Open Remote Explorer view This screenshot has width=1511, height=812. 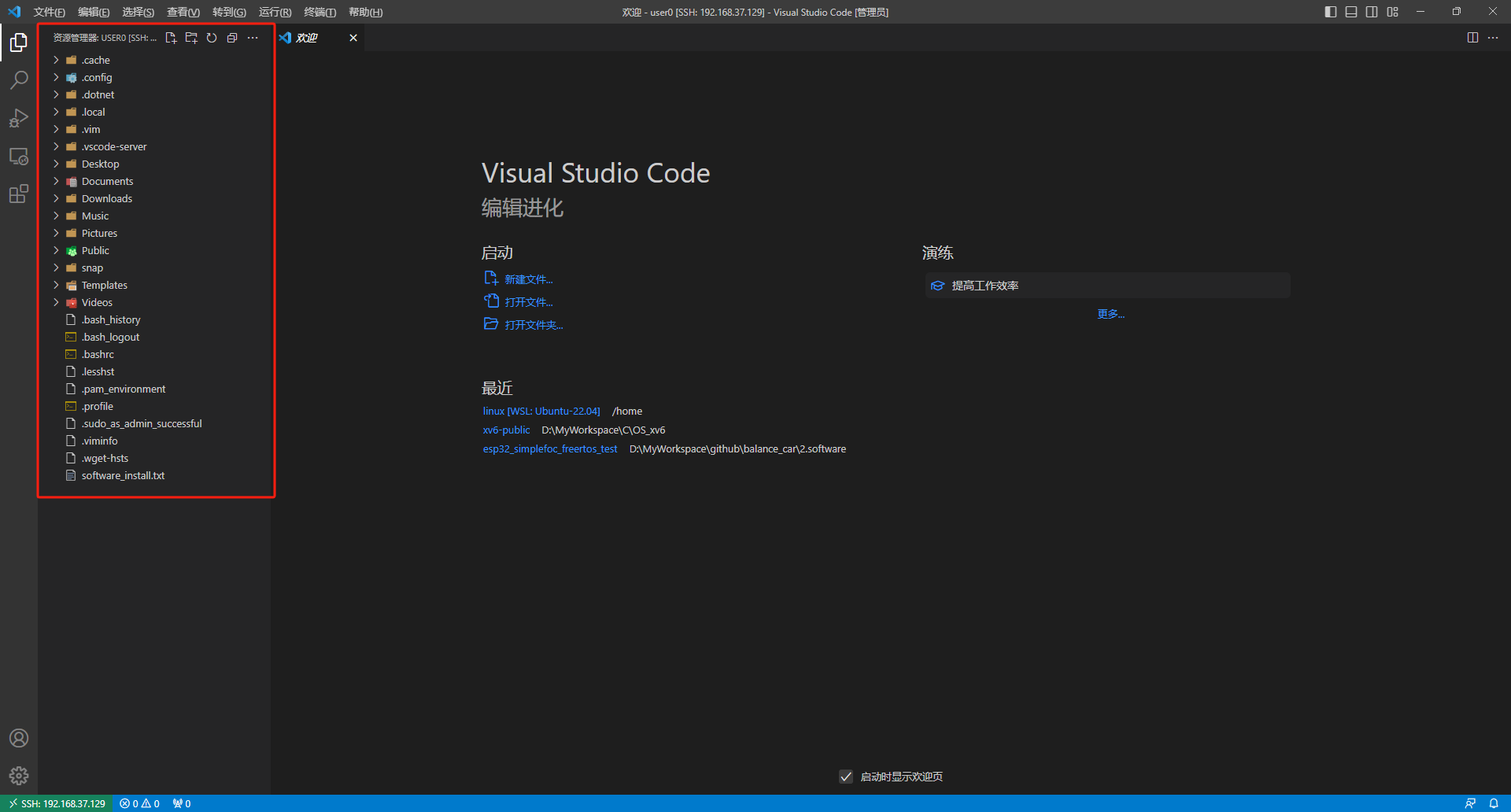point(19,156)
